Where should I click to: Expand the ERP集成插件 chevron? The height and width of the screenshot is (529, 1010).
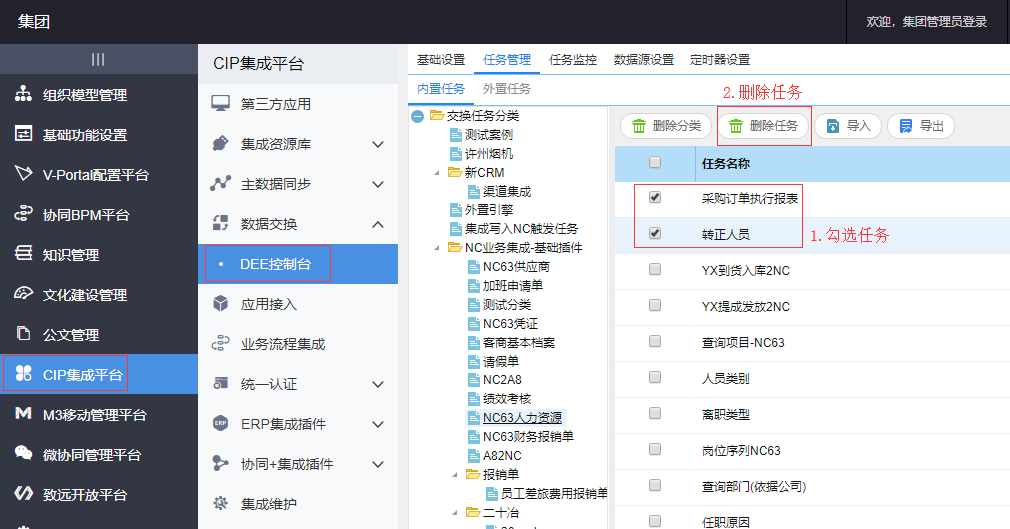378,424
